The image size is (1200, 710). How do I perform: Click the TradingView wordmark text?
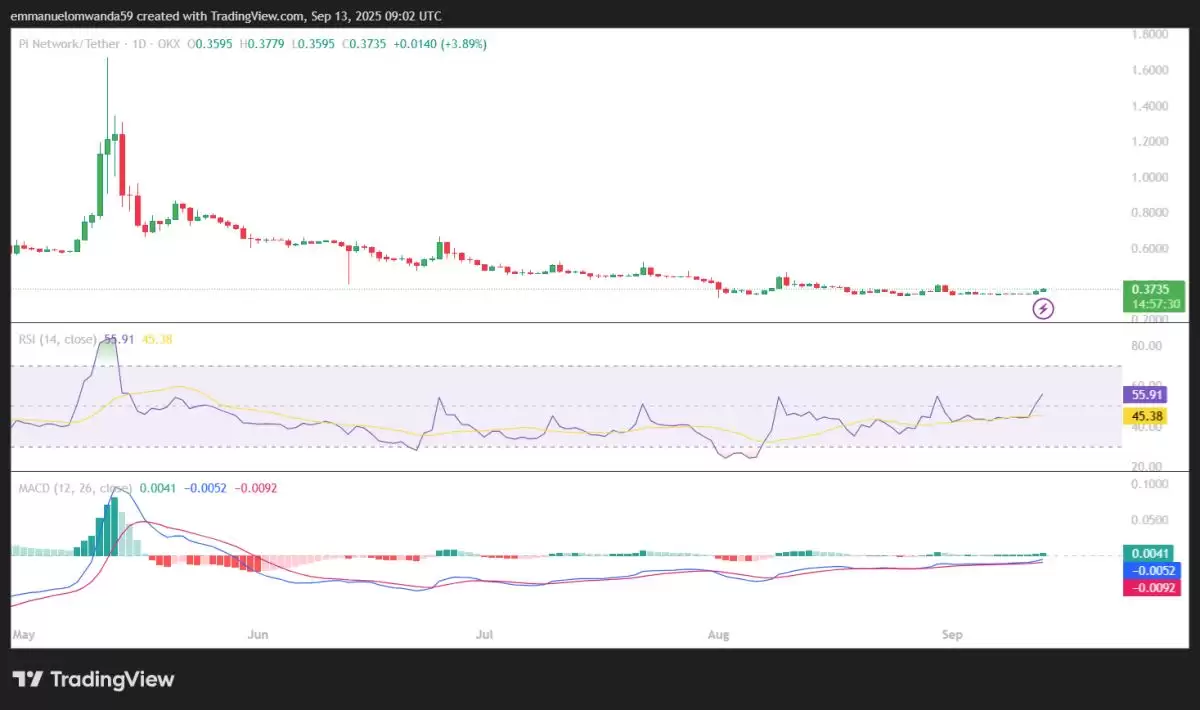coord(112,680)
